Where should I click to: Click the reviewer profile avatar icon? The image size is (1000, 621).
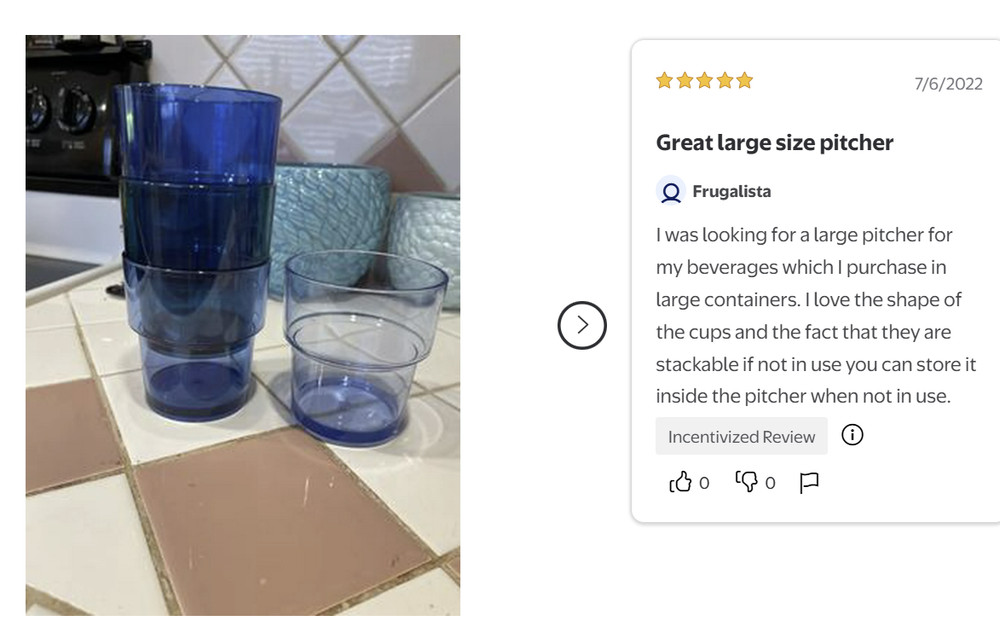pos(671,192)
